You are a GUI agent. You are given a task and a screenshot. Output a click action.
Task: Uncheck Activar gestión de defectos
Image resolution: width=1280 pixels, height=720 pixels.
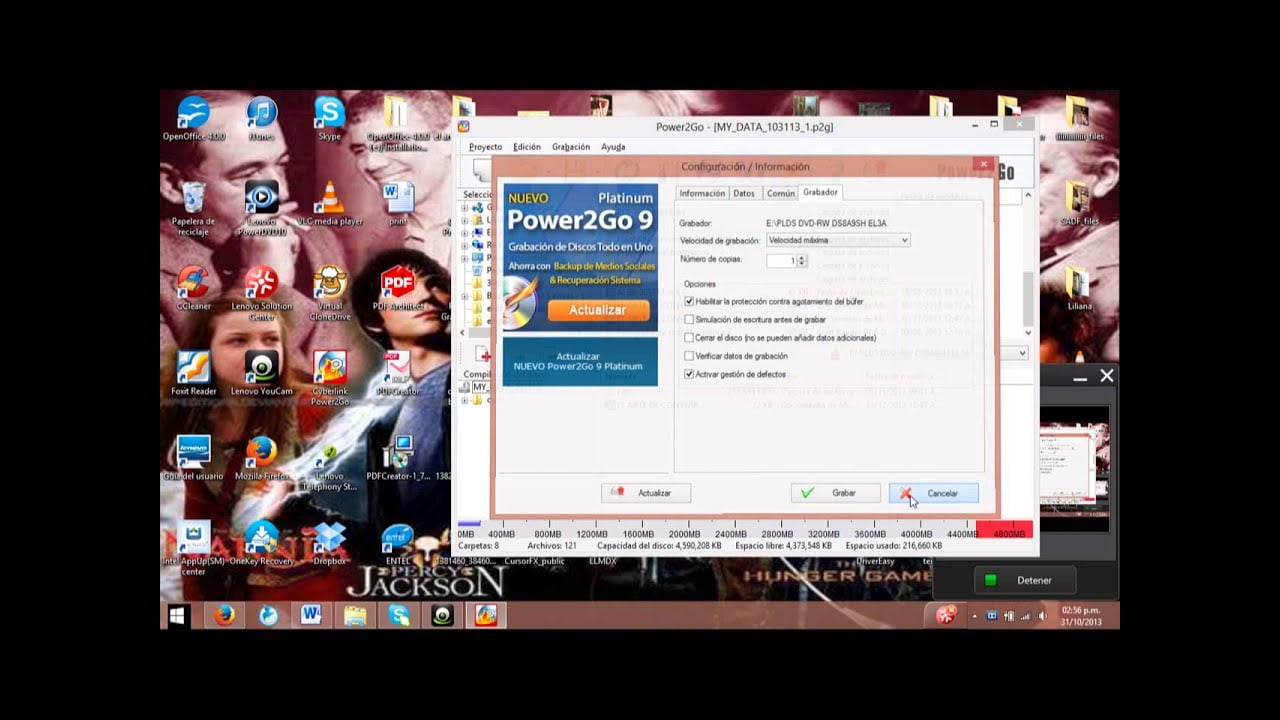tap(689, 374)
